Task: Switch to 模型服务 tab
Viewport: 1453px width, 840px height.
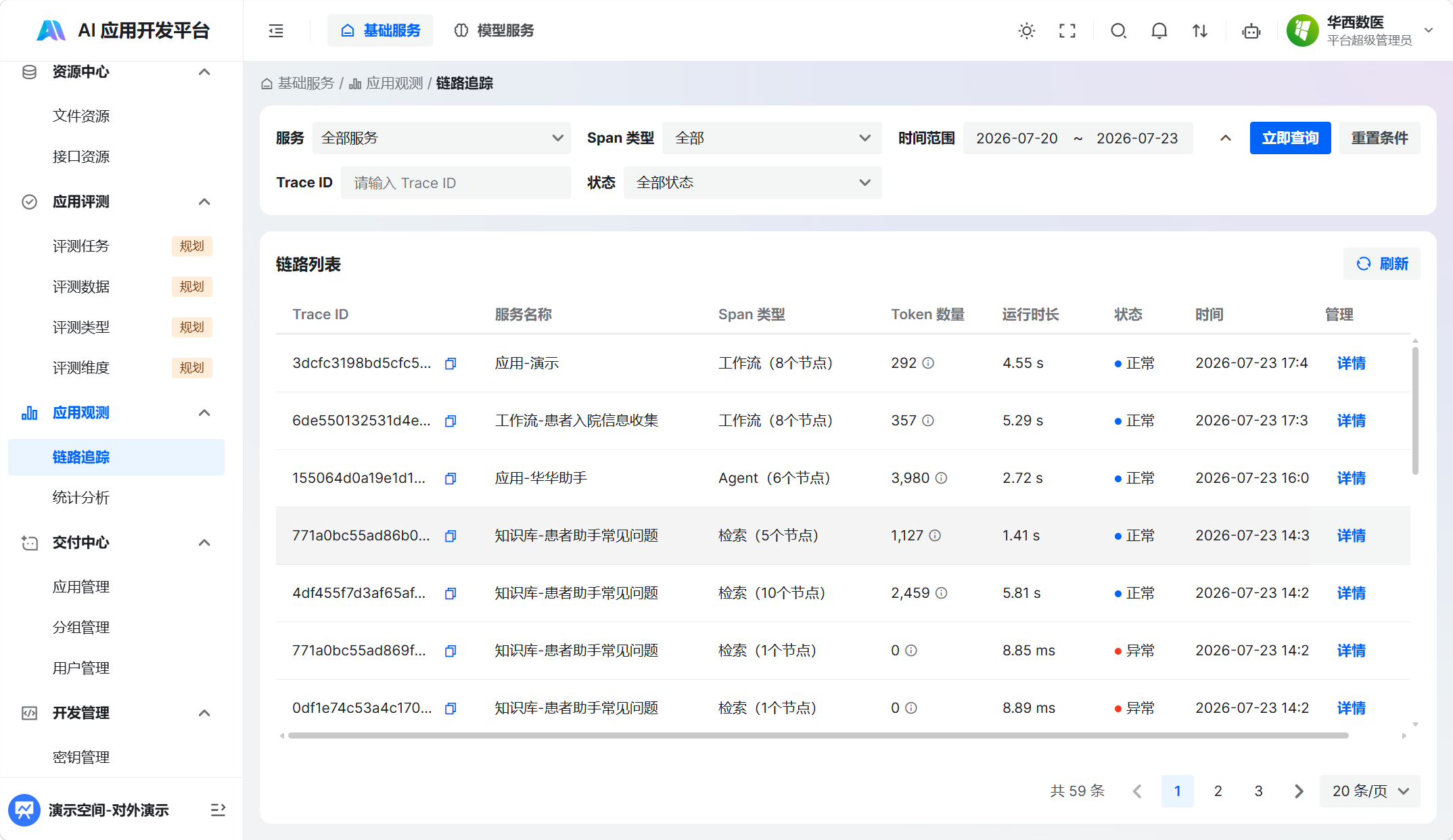Action: pyautogui.click(x=494, y=30)
